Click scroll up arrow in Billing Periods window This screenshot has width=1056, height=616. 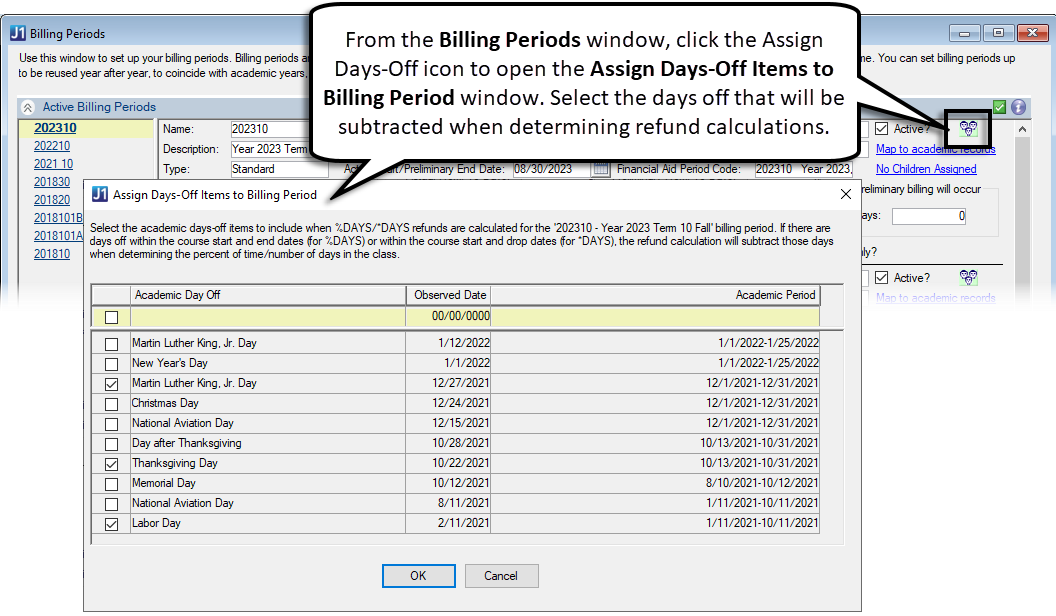[1022, 129]
